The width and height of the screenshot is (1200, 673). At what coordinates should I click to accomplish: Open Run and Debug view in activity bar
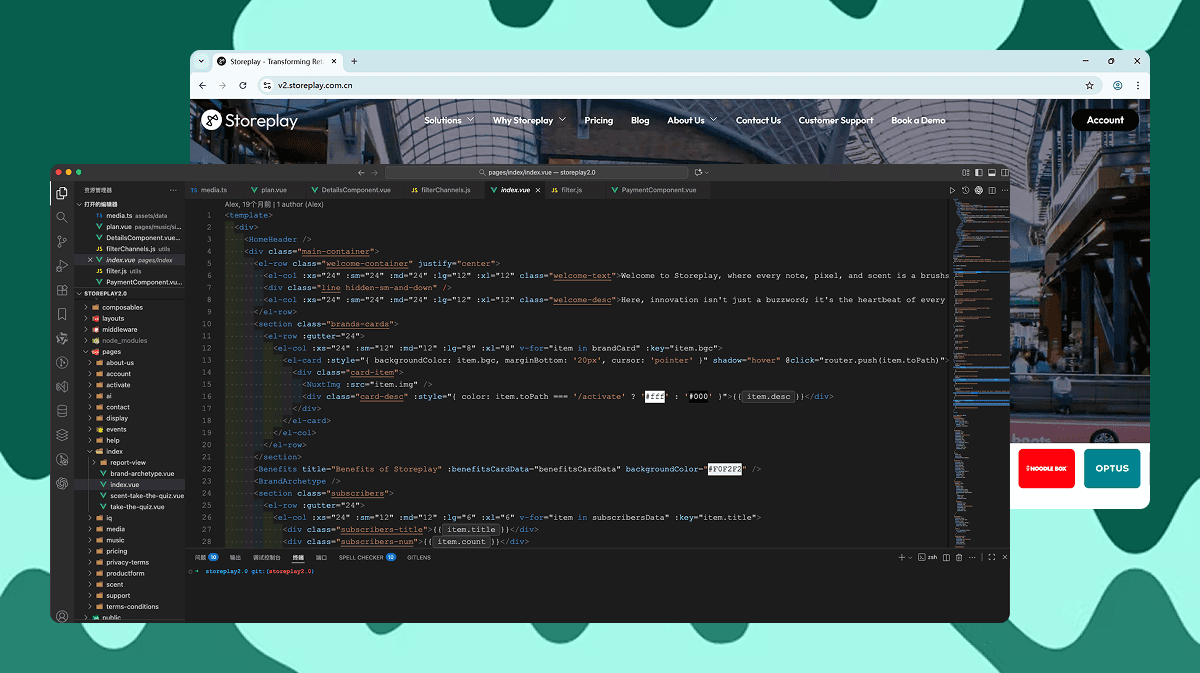pyautogui.click(x=62, y=266)
